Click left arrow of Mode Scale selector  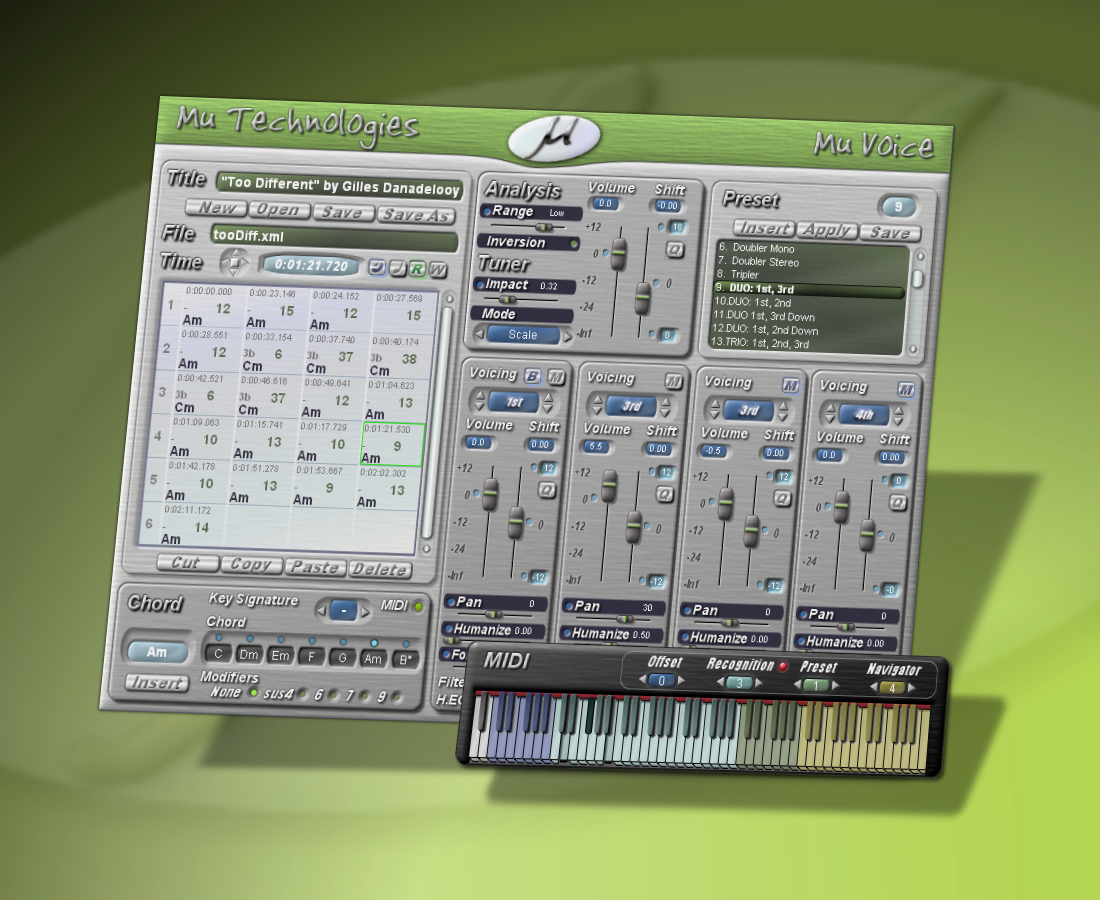[481, 334]
